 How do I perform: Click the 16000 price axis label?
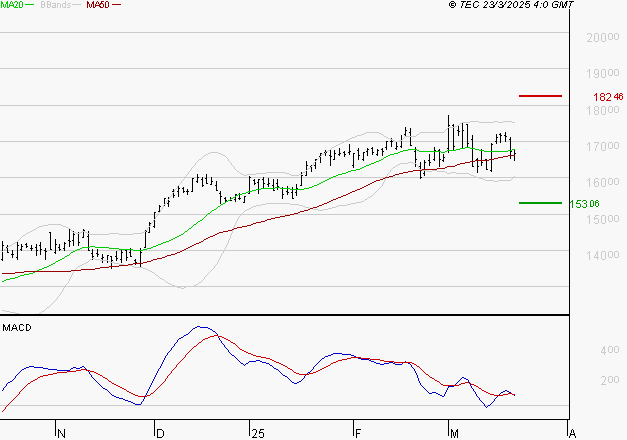click(x=603, y=182)
